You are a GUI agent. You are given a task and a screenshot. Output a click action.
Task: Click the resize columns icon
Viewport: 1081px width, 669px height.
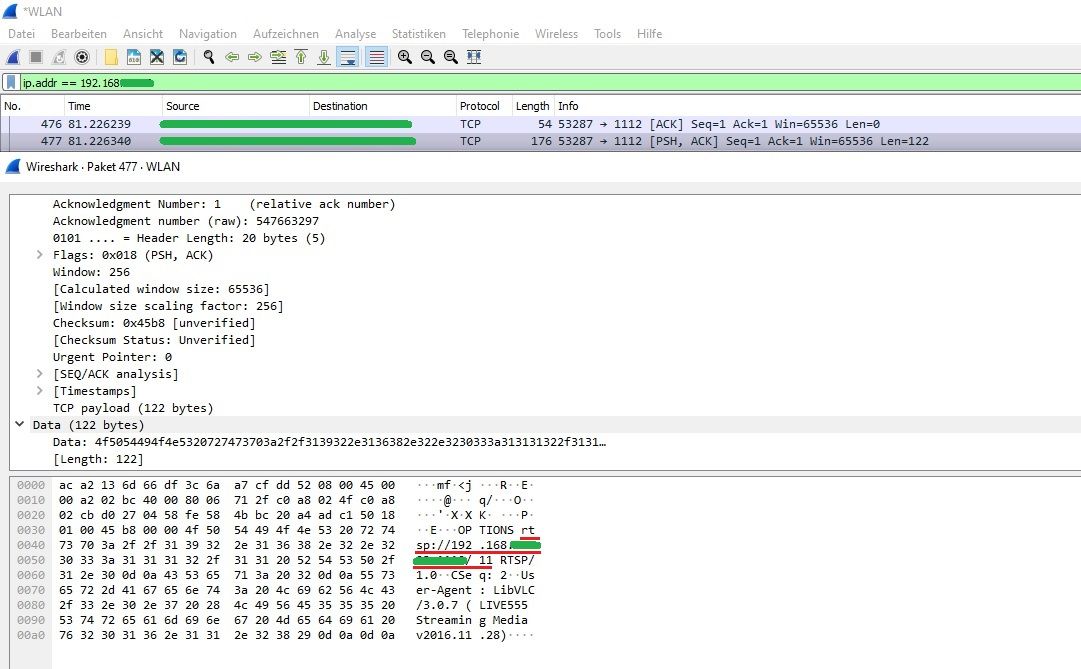(x=474, y=57)
